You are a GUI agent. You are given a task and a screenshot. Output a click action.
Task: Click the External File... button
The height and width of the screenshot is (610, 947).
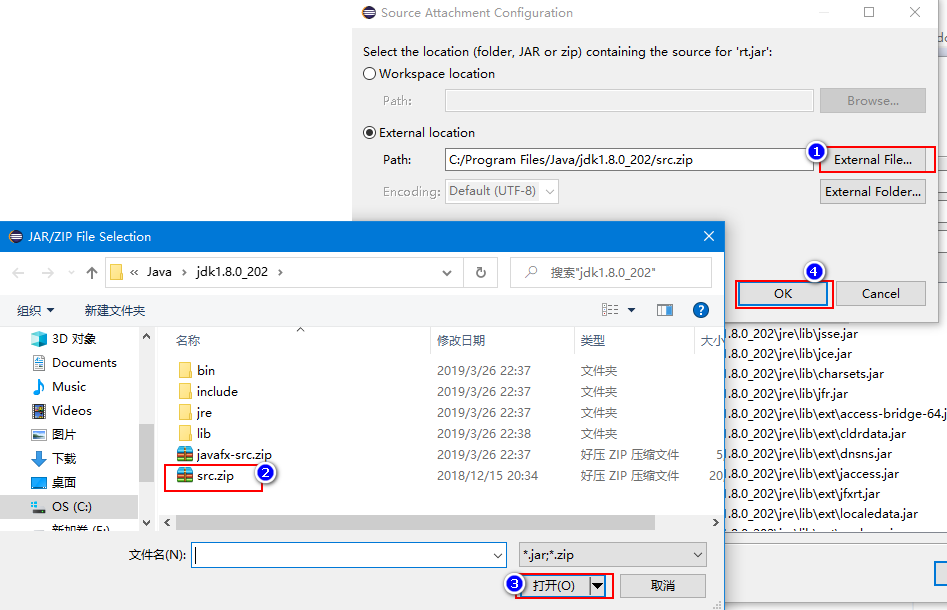[x=873, y=160]
